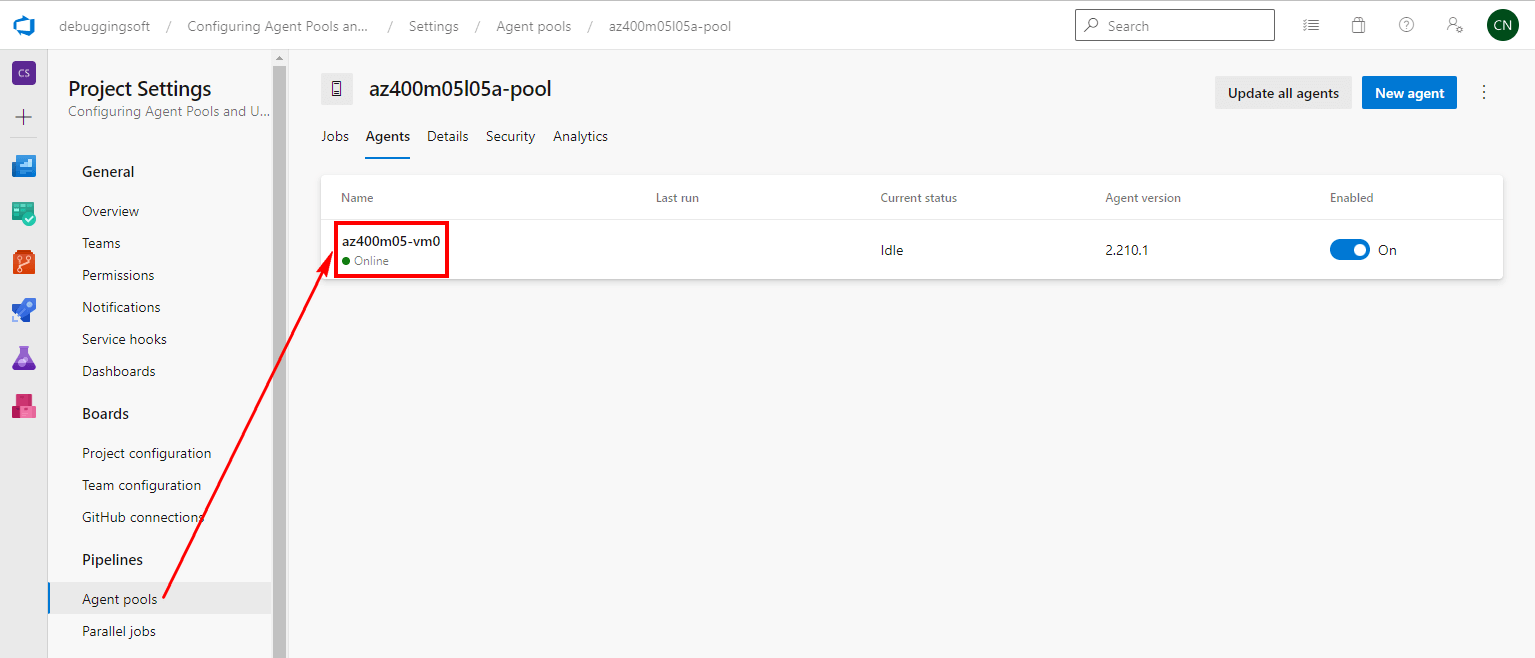Screen dimensions: 1535x658
Task: Open Repos from the left sidebar
Action: [23, 261]
